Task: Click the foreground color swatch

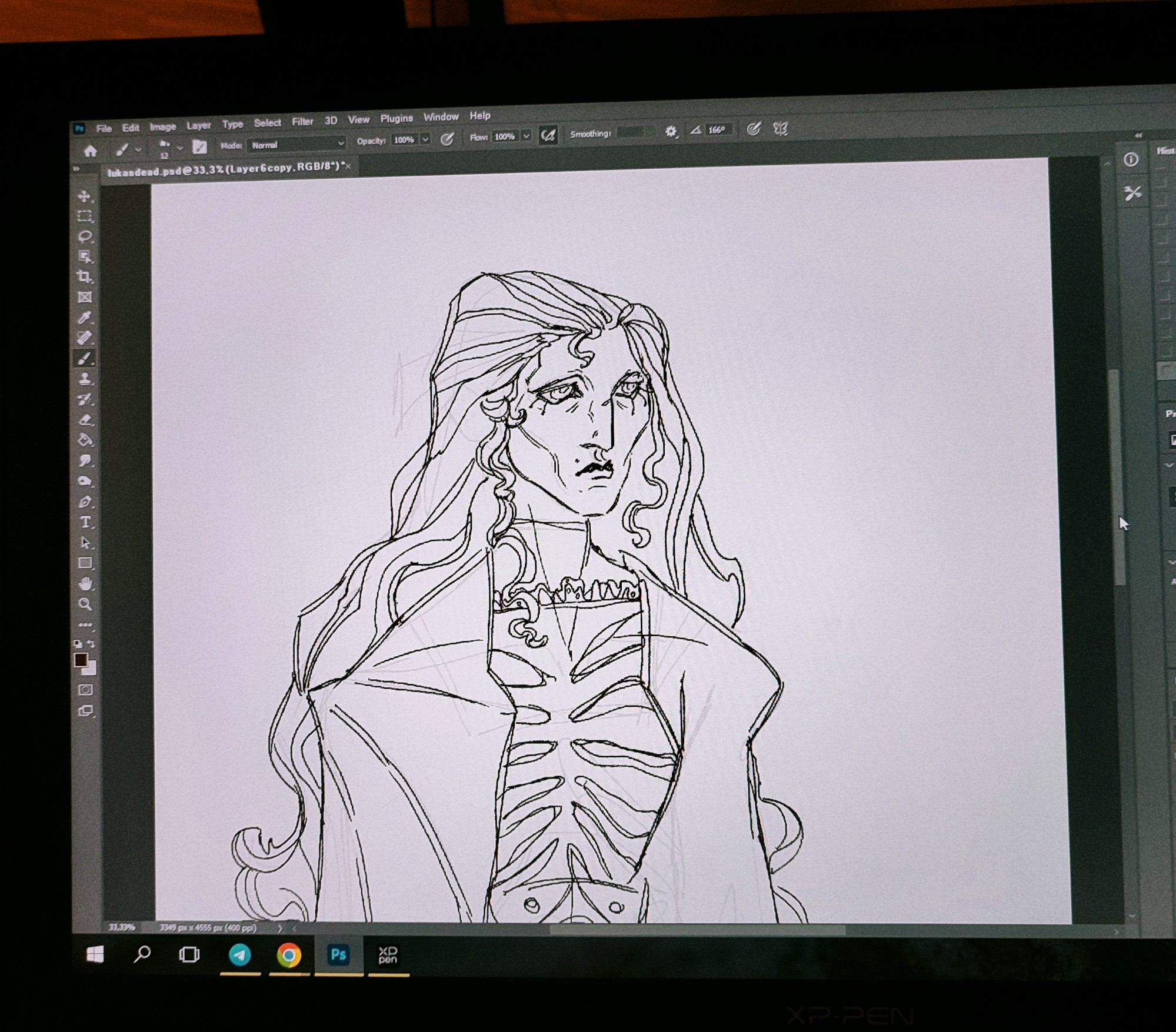Action: coord(81,660)
